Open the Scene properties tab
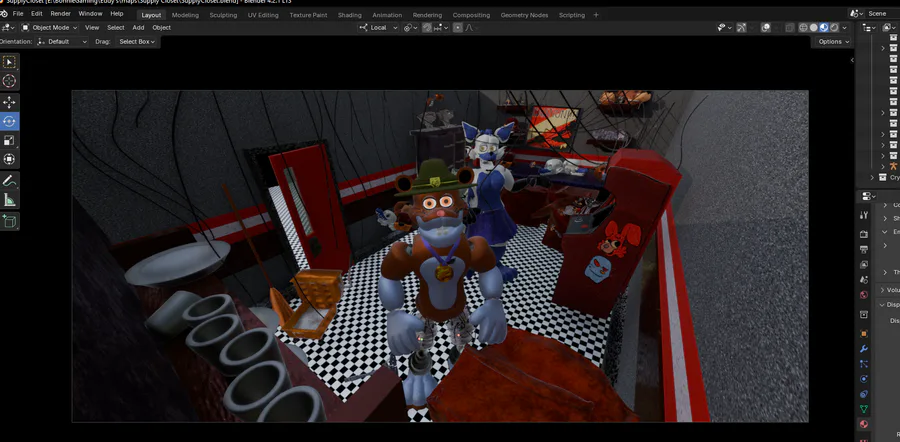900x442 pixels. click(864, 280)
